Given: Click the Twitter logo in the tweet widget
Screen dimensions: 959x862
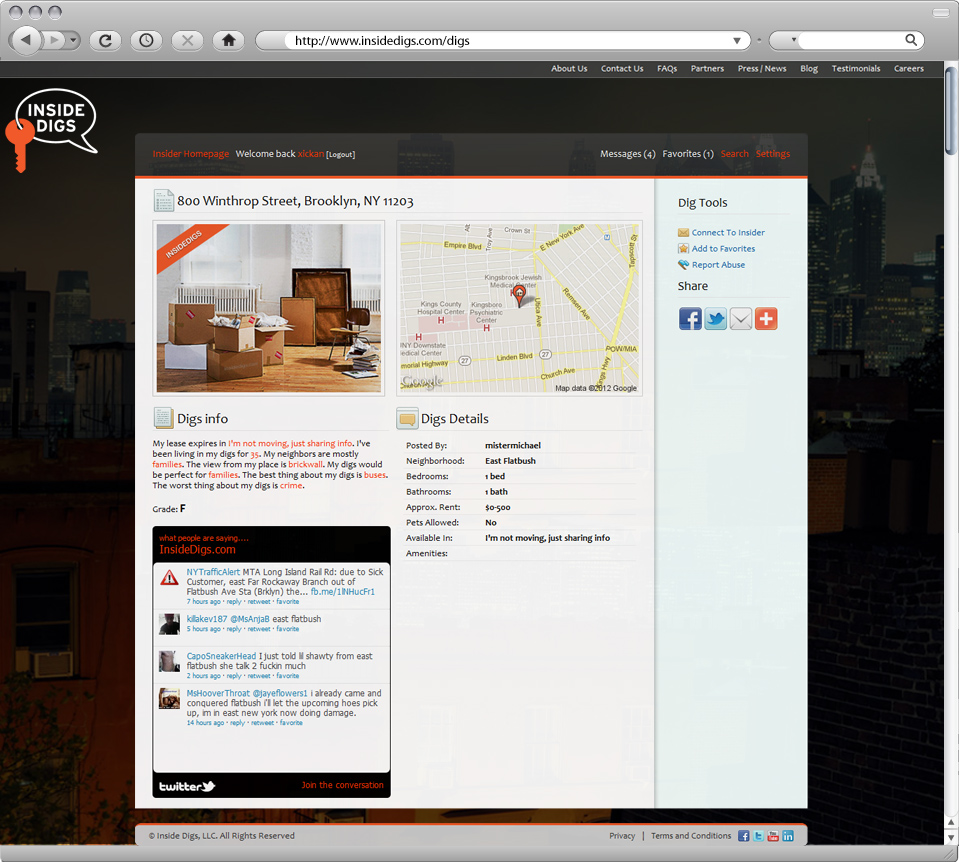Looking at the screenshot, I should (x=187, y=786).
